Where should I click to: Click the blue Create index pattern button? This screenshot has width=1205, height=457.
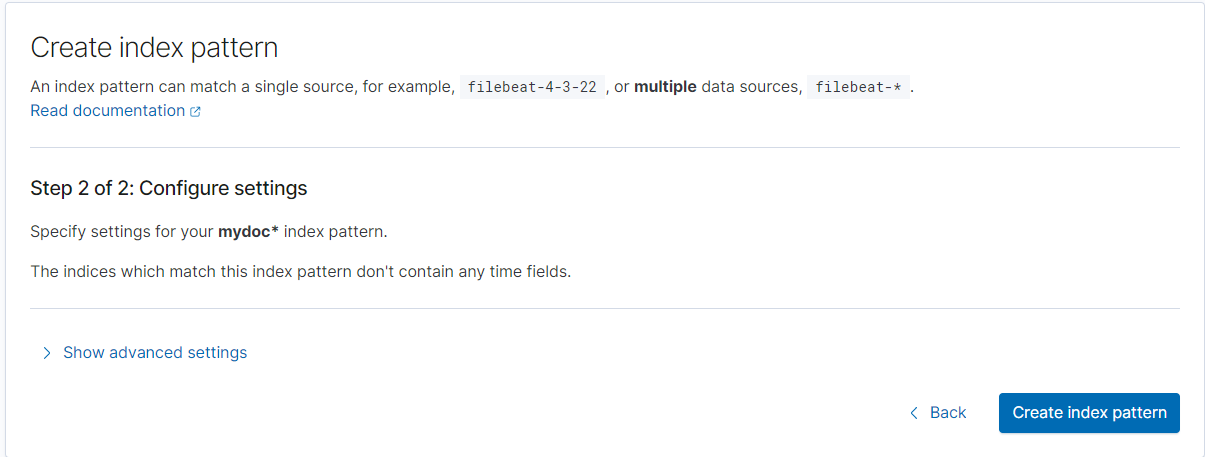click(x=1089, y=413)
